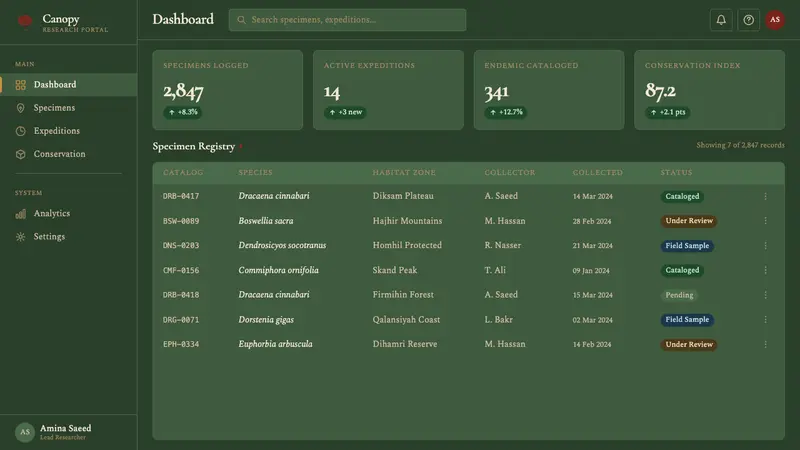This screenshot has height=450, width=800.
Task: Open row actions menu for DNS-0203
Action: [765, 245]
